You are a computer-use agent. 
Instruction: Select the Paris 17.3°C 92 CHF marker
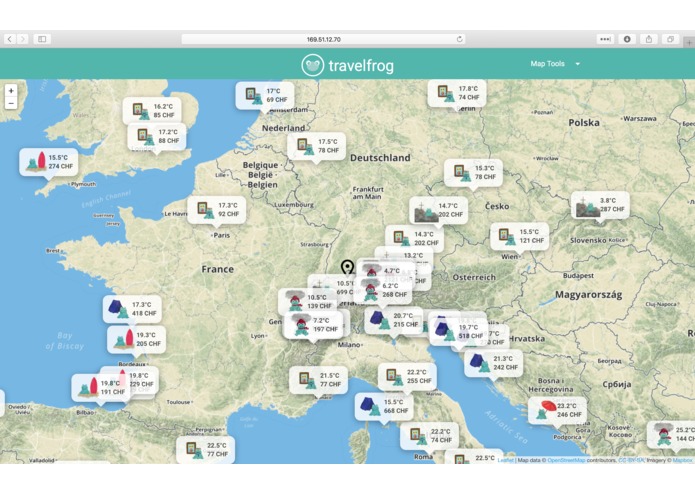pos(216,210)
